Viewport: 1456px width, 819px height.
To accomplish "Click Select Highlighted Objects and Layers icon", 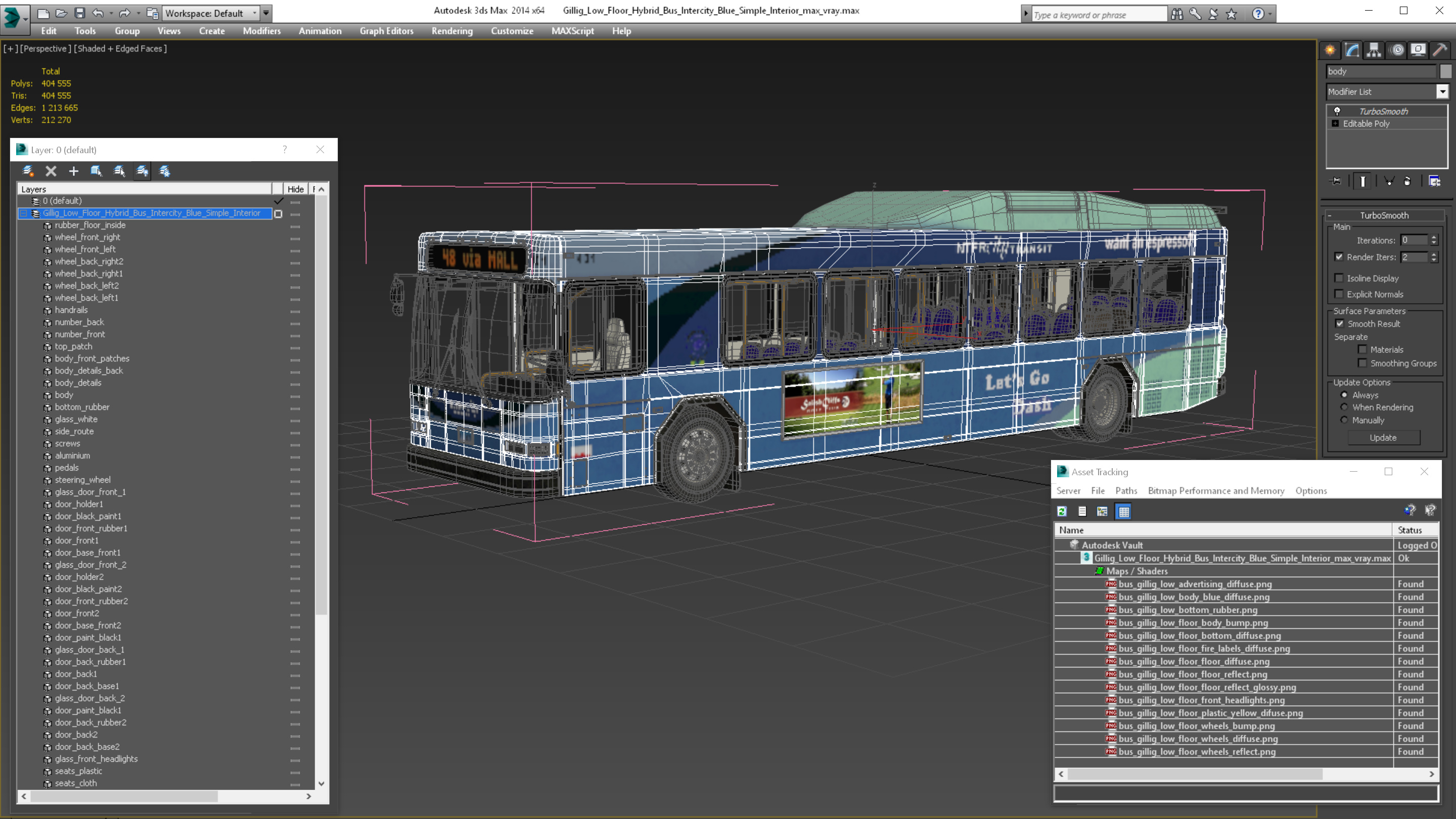I will [96, 171].
